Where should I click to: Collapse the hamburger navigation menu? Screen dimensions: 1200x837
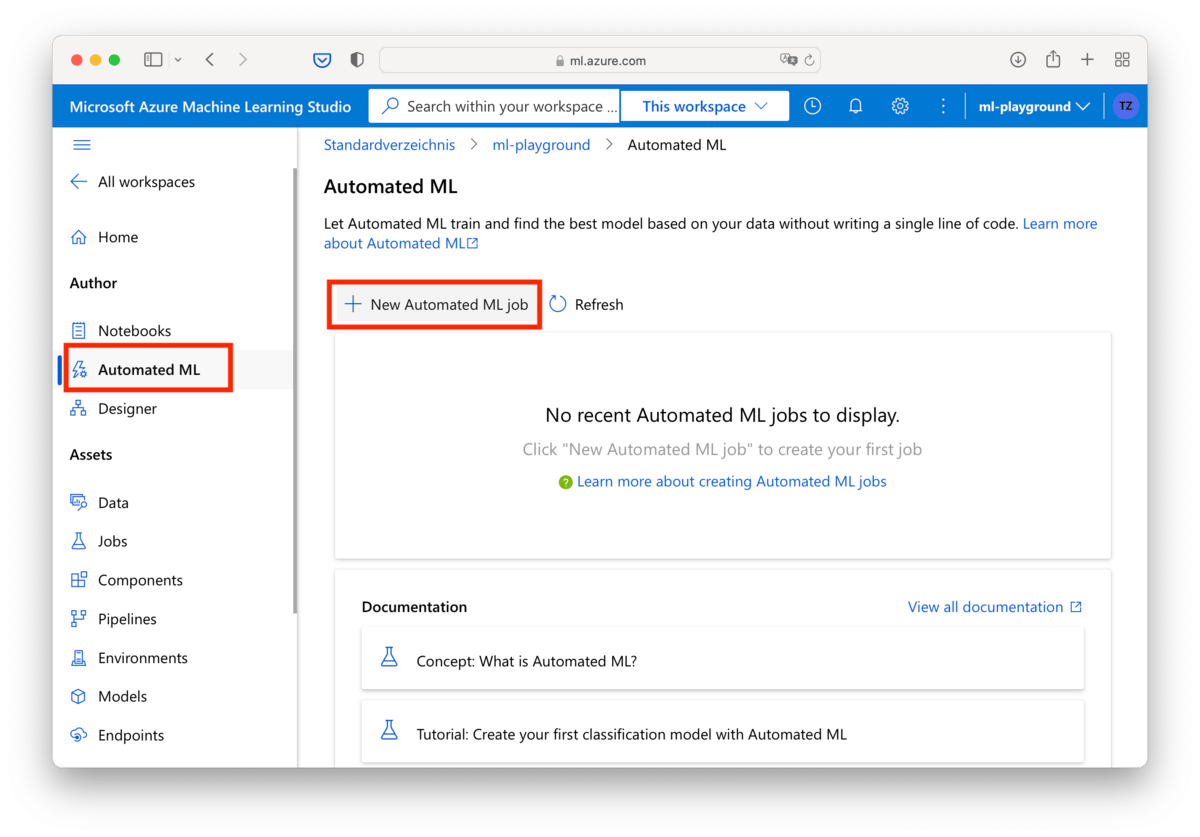pos(82,145)
